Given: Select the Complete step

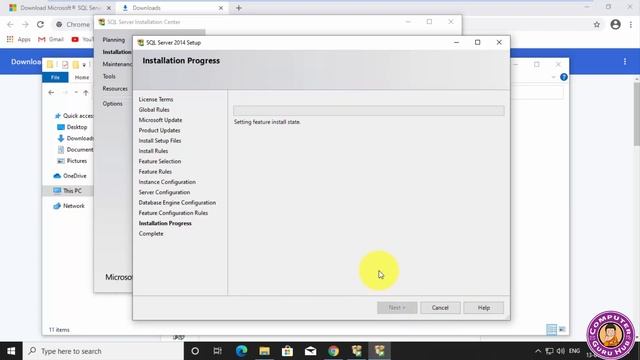Looking at the screenshot, I should pyautogui.click(x=151, y=233).
